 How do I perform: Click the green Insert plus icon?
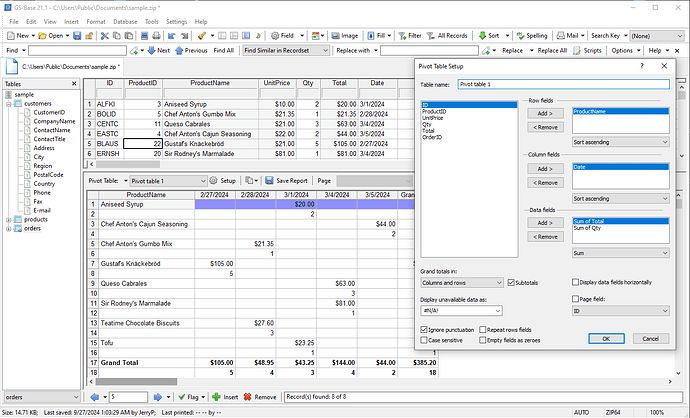tap(216, 397)
